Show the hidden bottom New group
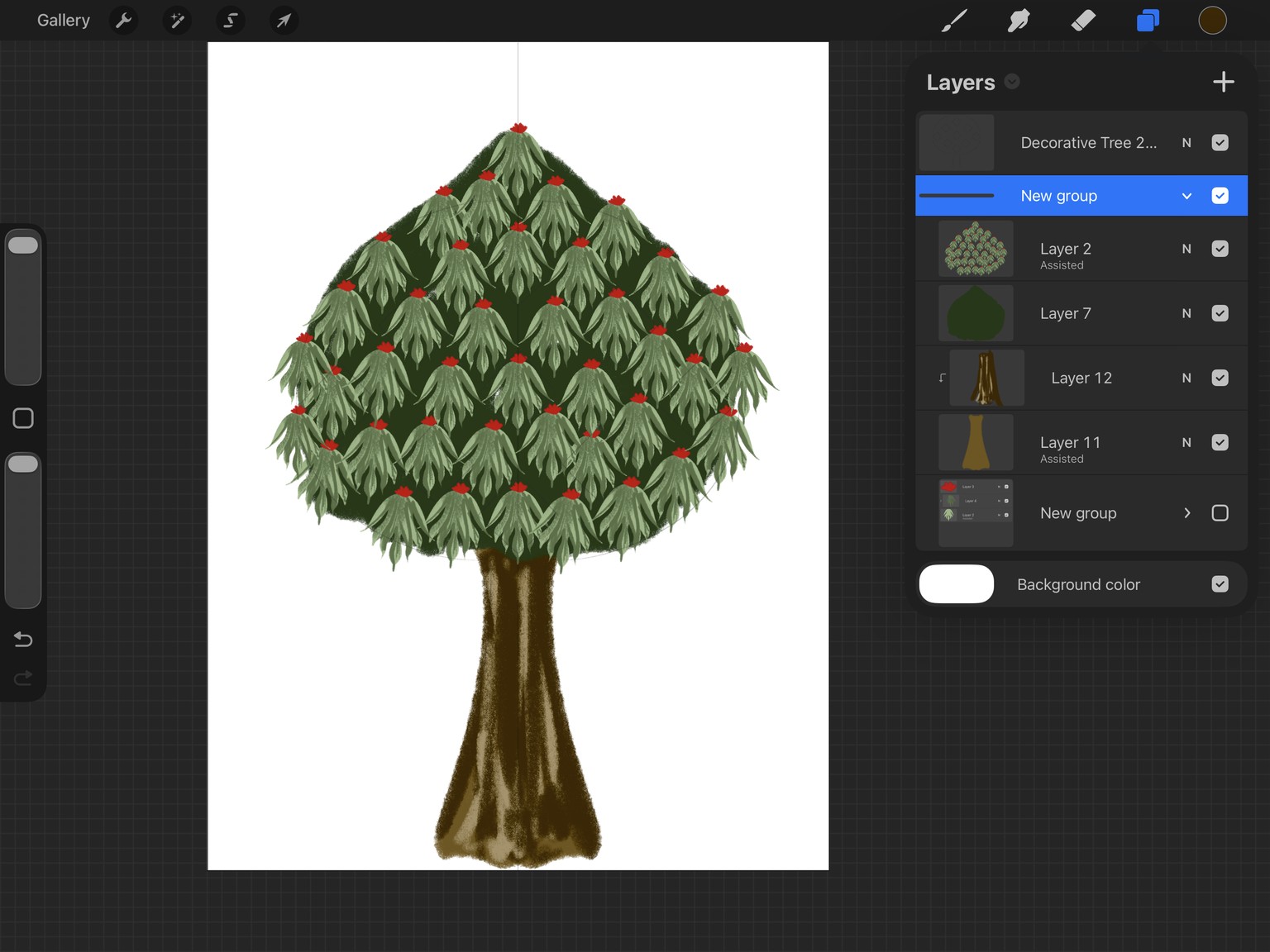1270x952 pixels. pos(1220,513)
